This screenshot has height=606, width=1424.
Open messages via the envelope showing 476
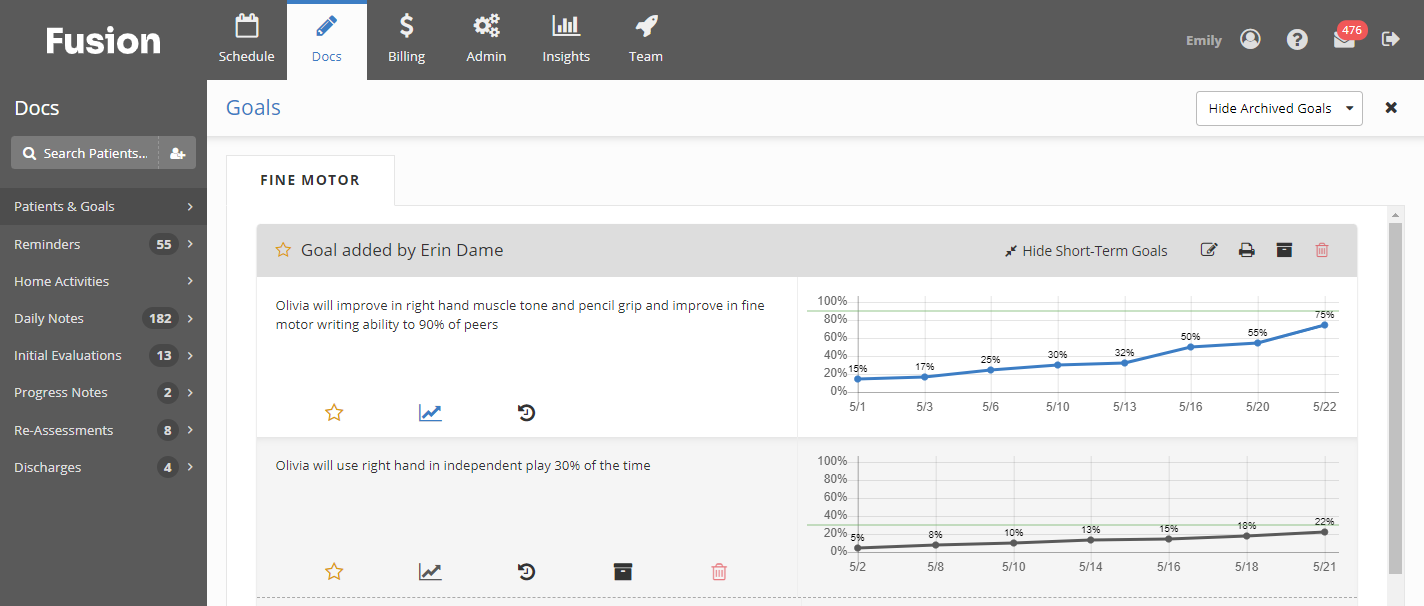(x=1343, y=41)
